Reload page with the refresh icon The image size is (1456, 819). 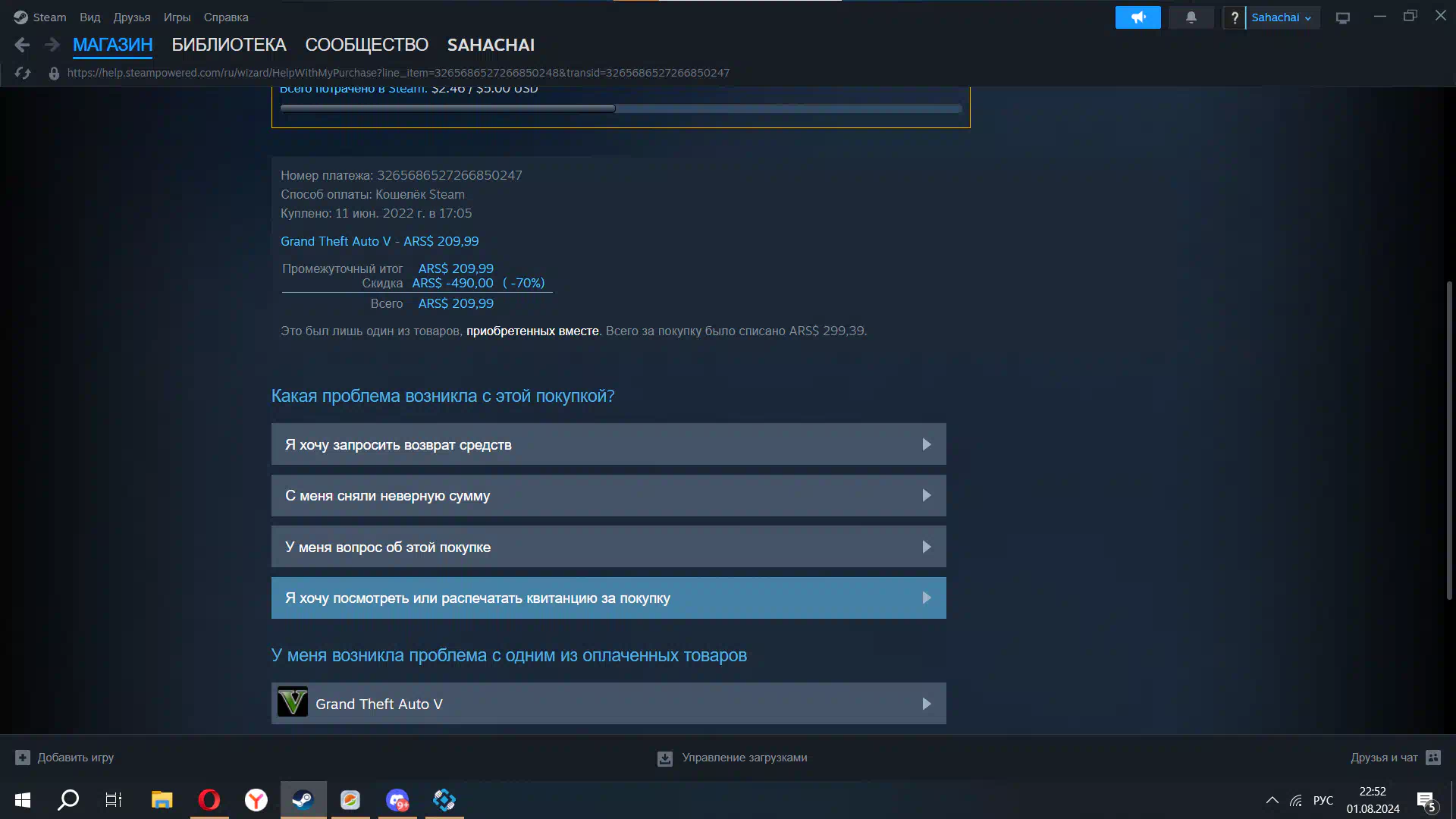(x=23, y=74)
